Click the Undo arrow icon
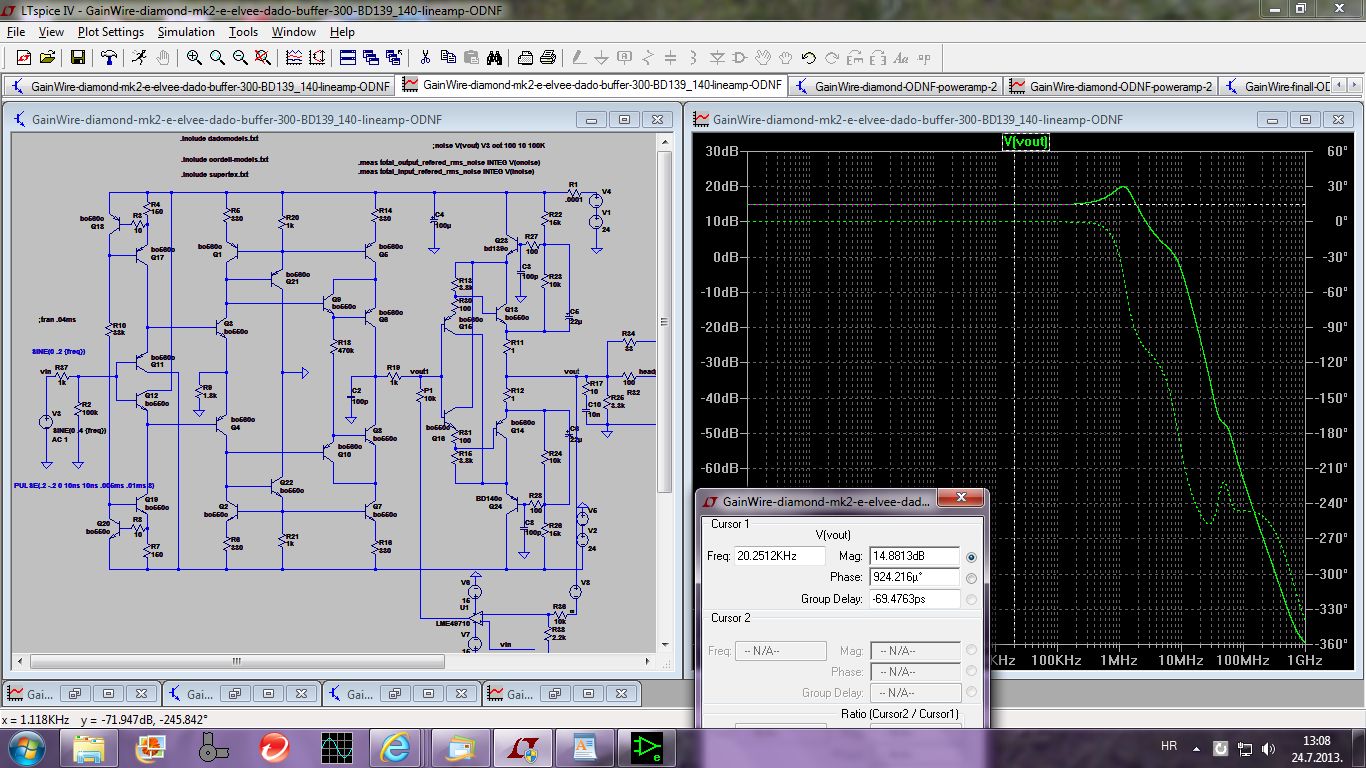This screenshot has height=768, width=1366. [808, 57]
